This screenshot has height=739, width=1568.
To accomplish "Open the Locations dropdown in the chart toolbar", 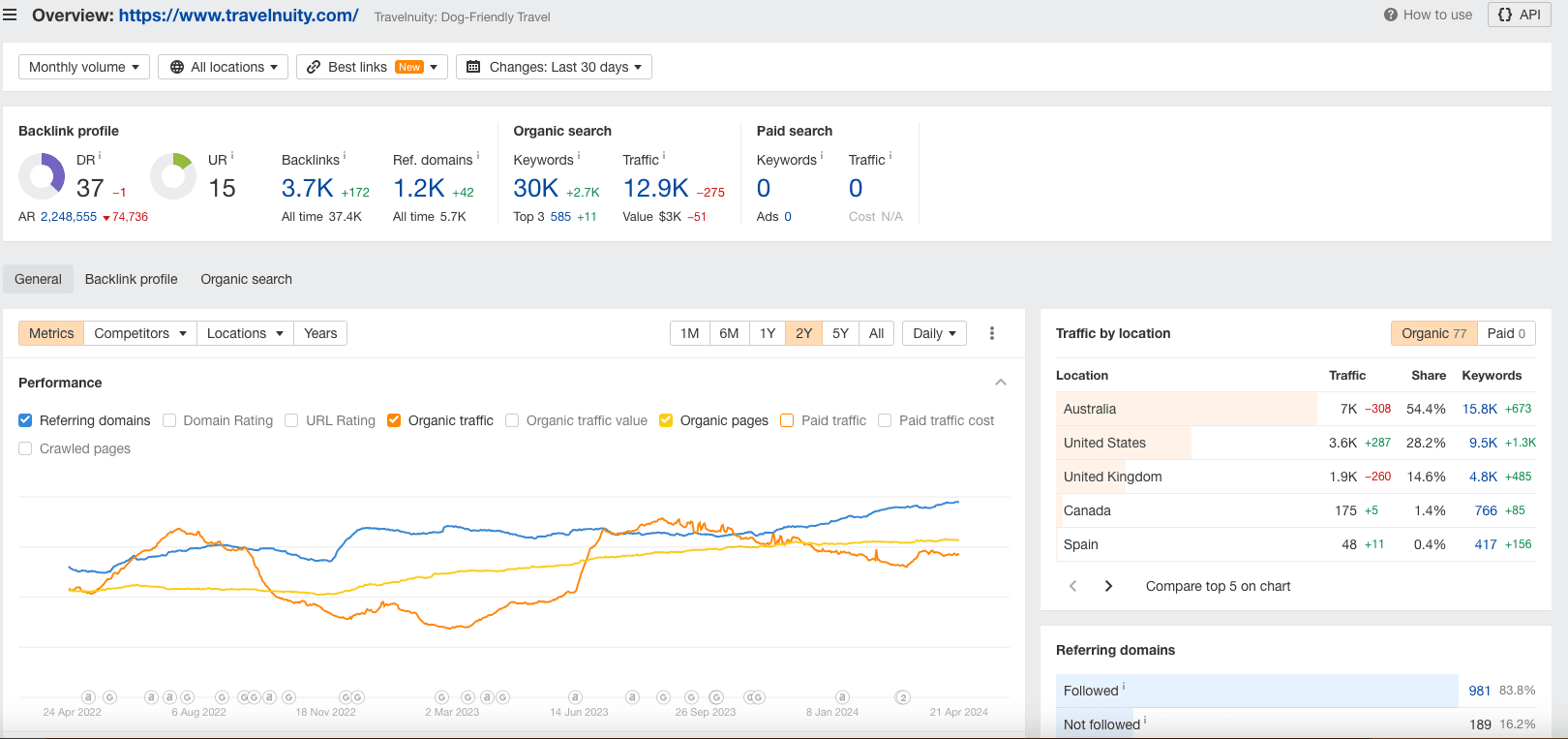I will tap(245, 333).
